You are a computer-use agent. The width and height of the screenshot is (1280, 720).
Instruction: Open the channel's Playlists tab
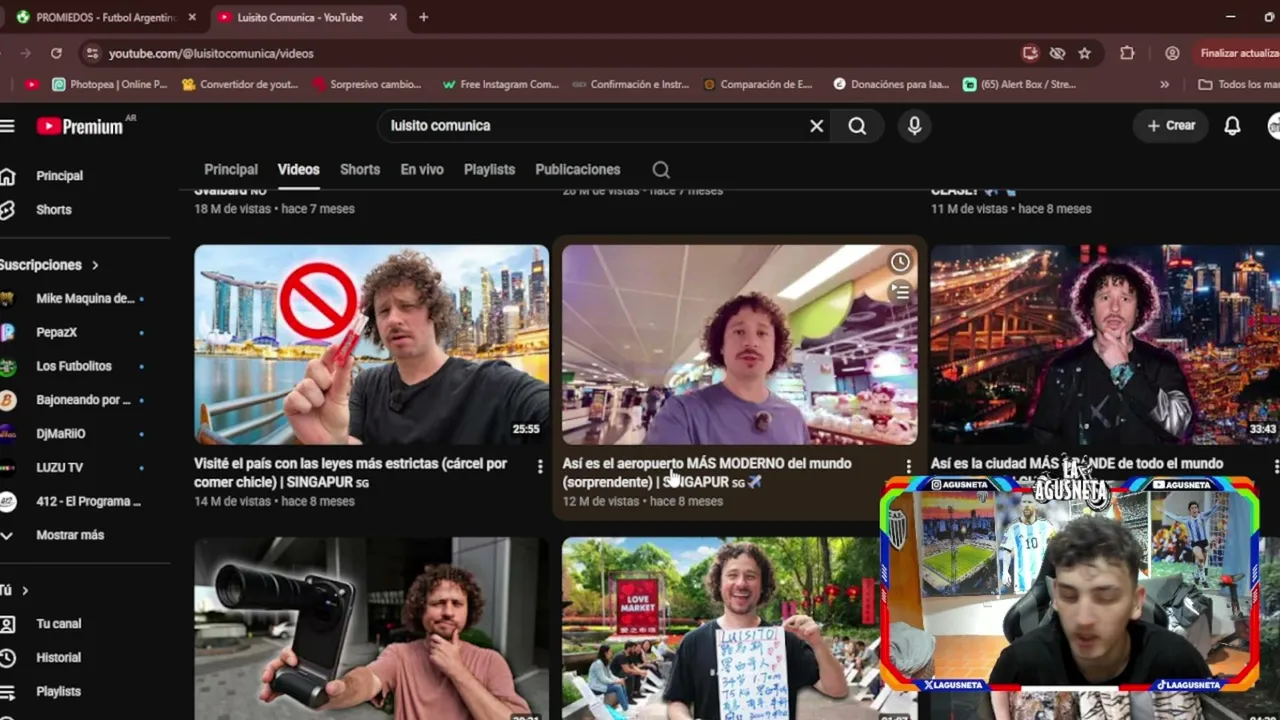[489, 170]
